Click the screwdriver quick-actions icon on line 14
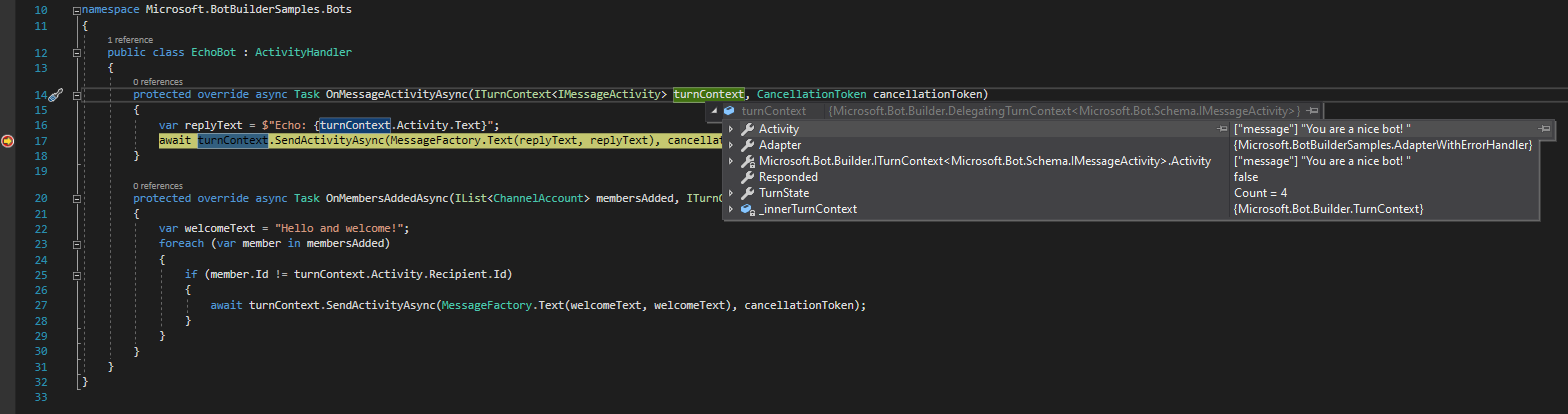The width and height of the screenshot is (1568, 414). [56, 95]
